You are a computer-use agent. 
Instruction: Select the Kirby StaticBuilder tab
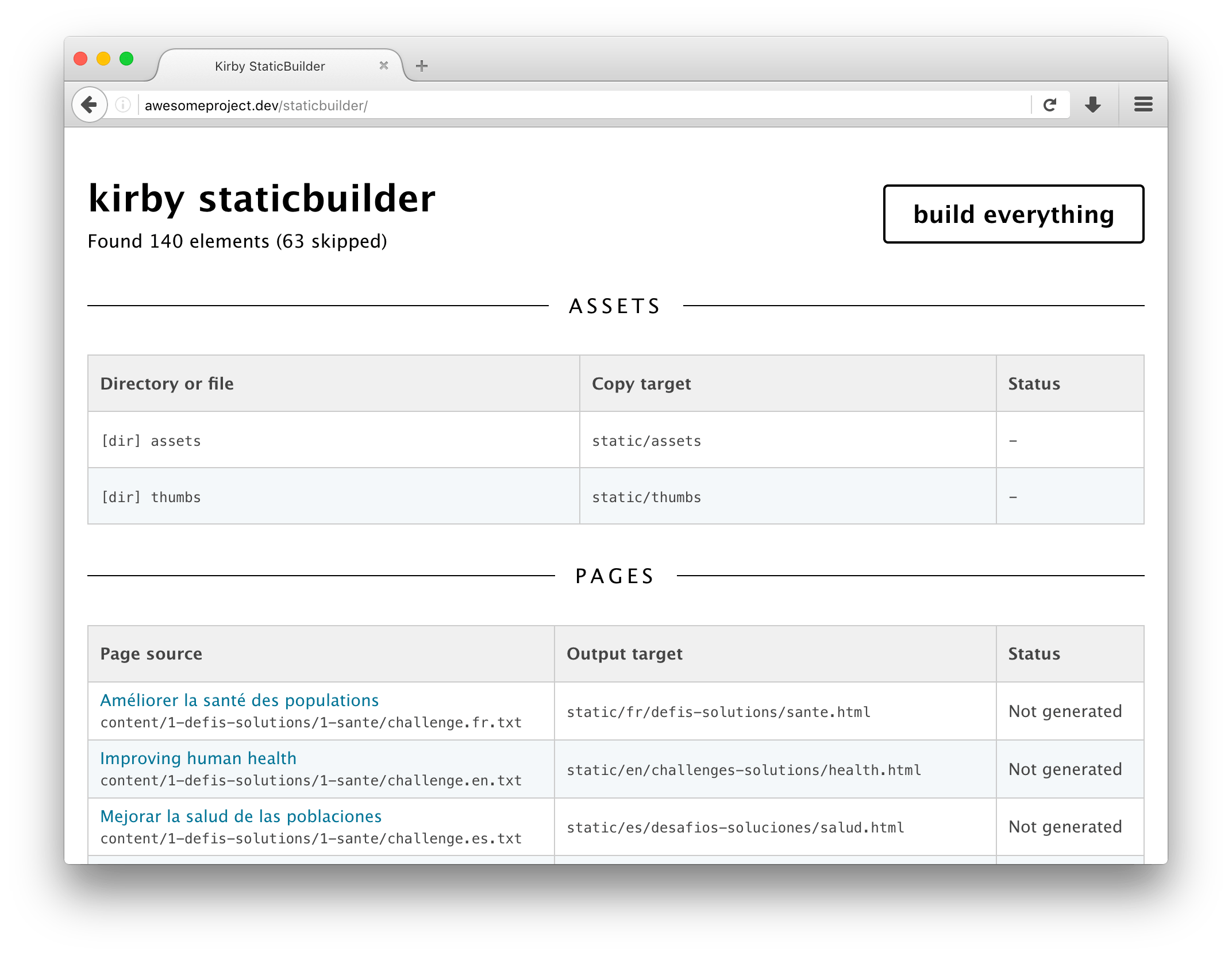269,66
